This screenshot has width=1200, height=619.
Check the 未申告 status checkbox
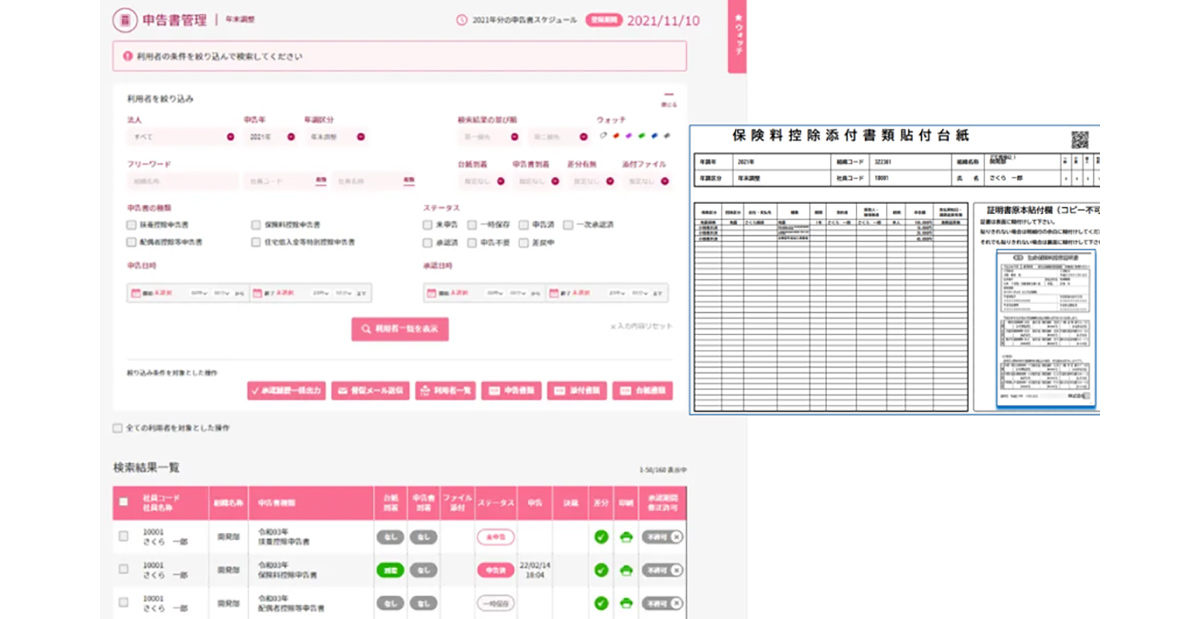[429, 226]
